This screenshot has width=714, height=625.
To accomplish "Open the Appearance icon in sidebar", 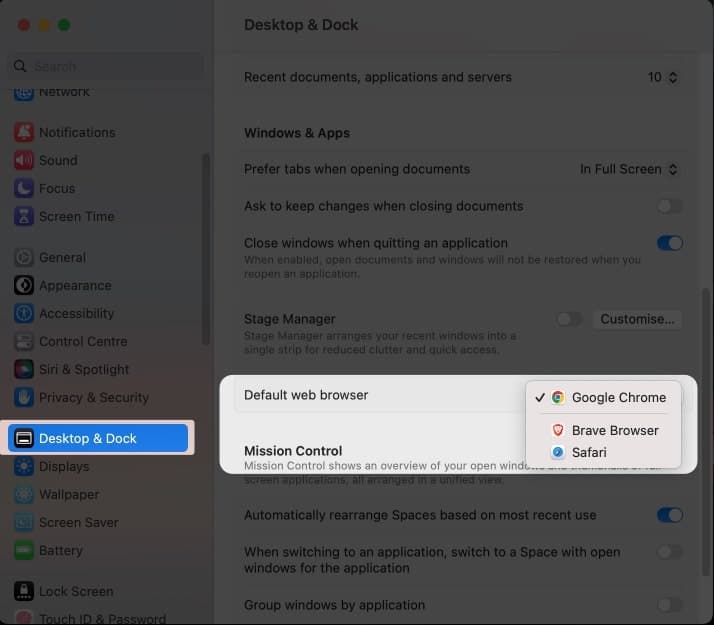I will click(24, 285).
